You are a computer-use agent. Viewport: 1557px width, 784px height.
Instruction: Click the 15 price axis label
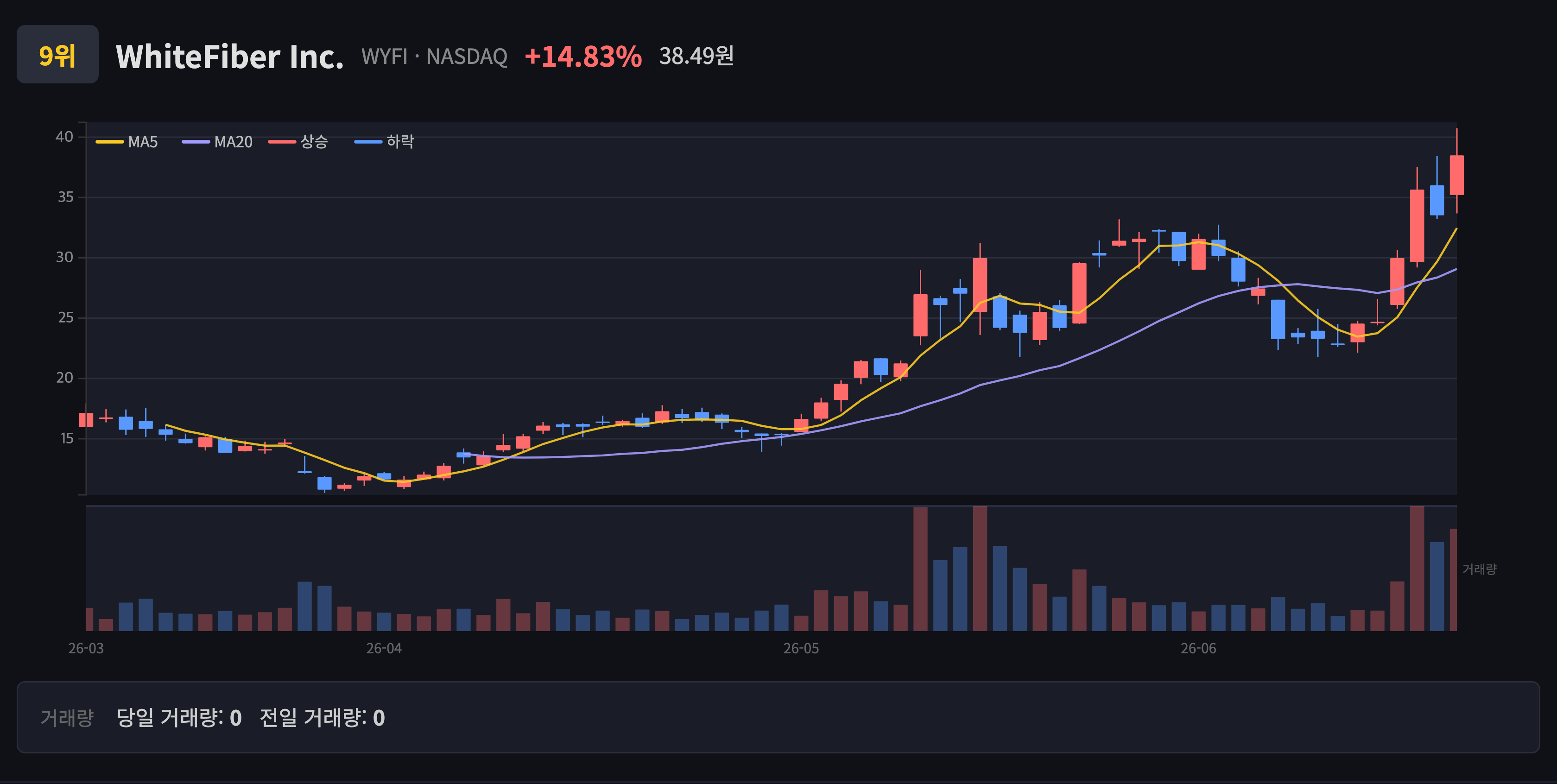(x=66, y=438)
